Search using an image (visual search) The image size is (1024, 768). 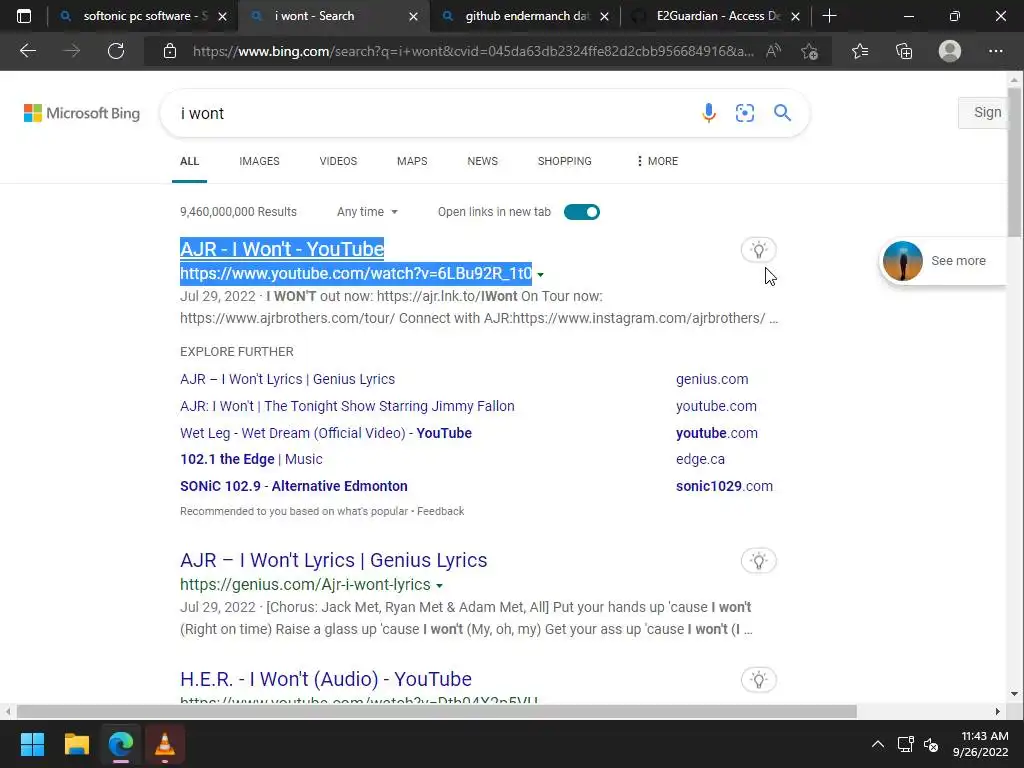745,113
